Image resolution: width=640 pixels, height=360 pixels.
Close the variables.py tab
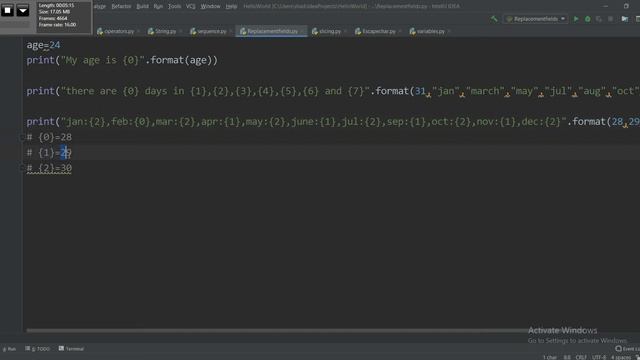pyautogui.click(x=449, y=31)
